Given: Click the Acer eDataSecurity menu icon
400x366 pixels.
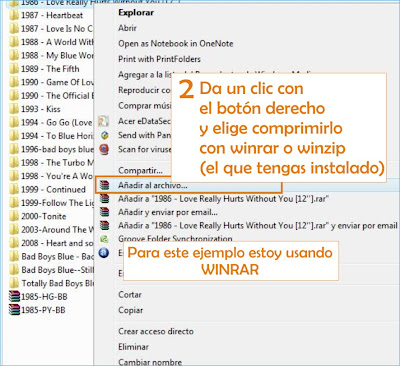Looking at the screenshot, I should (x=104, y=121).
